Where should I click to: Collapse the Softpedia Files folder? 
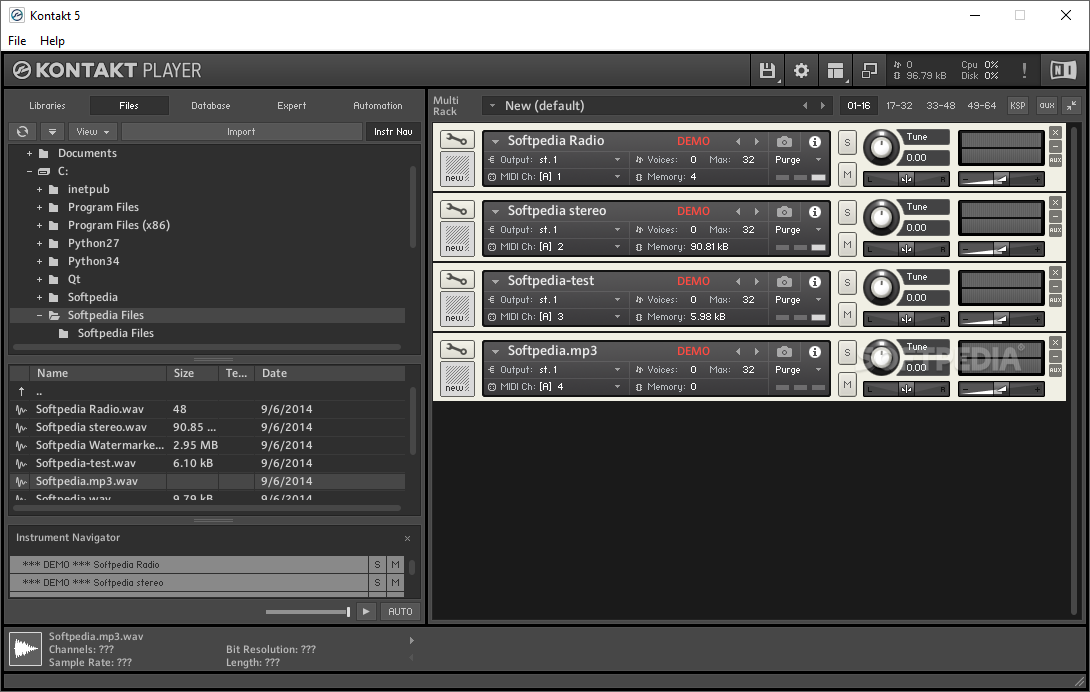(x=39, y=315)
